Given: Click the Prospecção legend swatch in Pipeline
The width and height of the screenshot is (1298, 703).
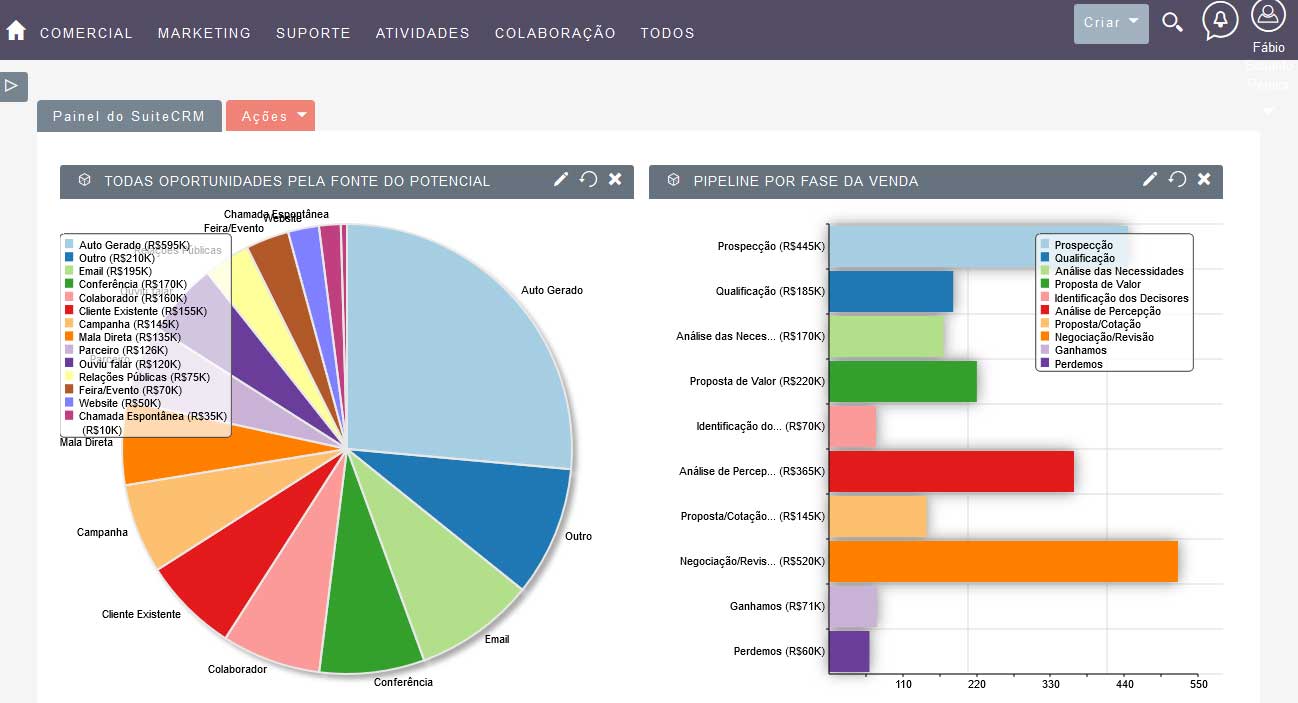Looking at the screenshot, I should [x=1045, y=245].
